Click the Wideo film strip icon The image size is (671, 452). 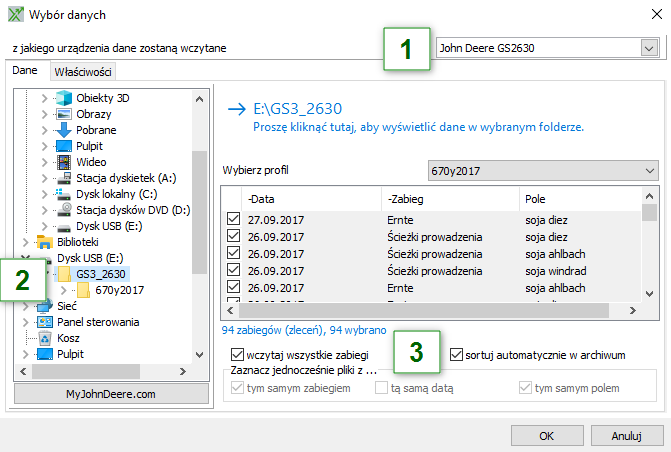(64, 162)
